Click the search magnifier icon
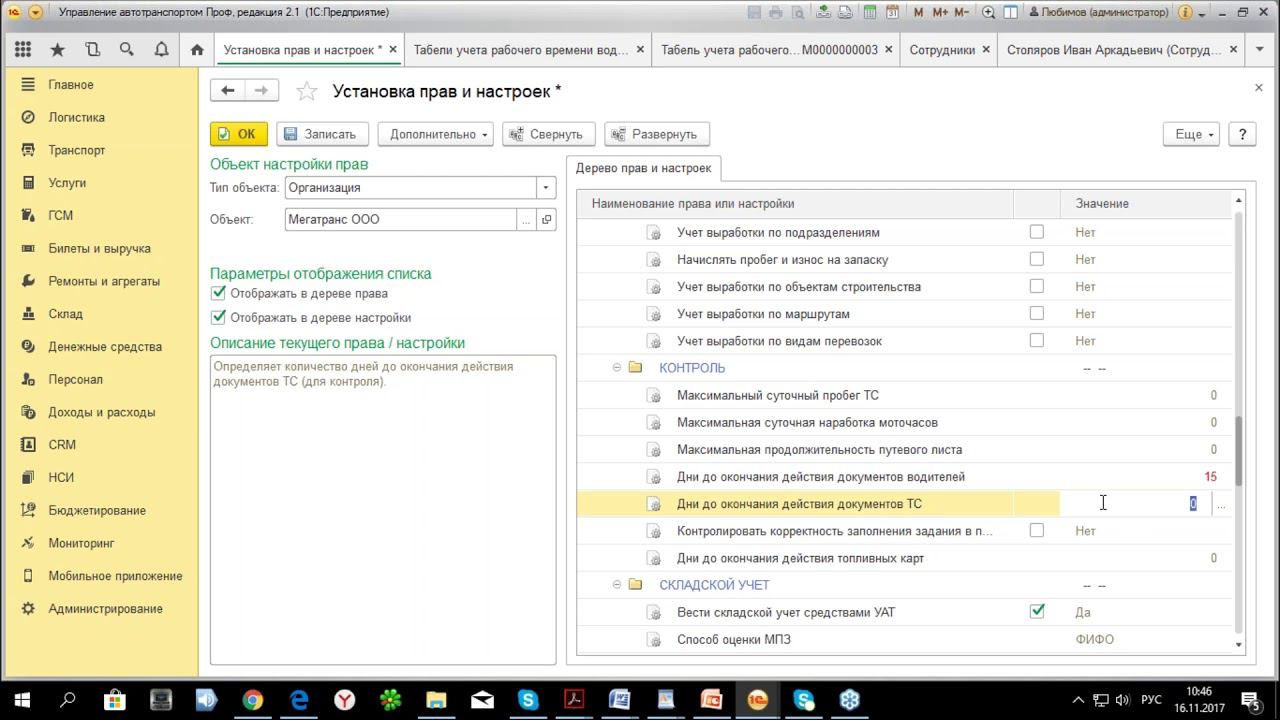This screenshot has height=720, width=1280. coord(126,50)
